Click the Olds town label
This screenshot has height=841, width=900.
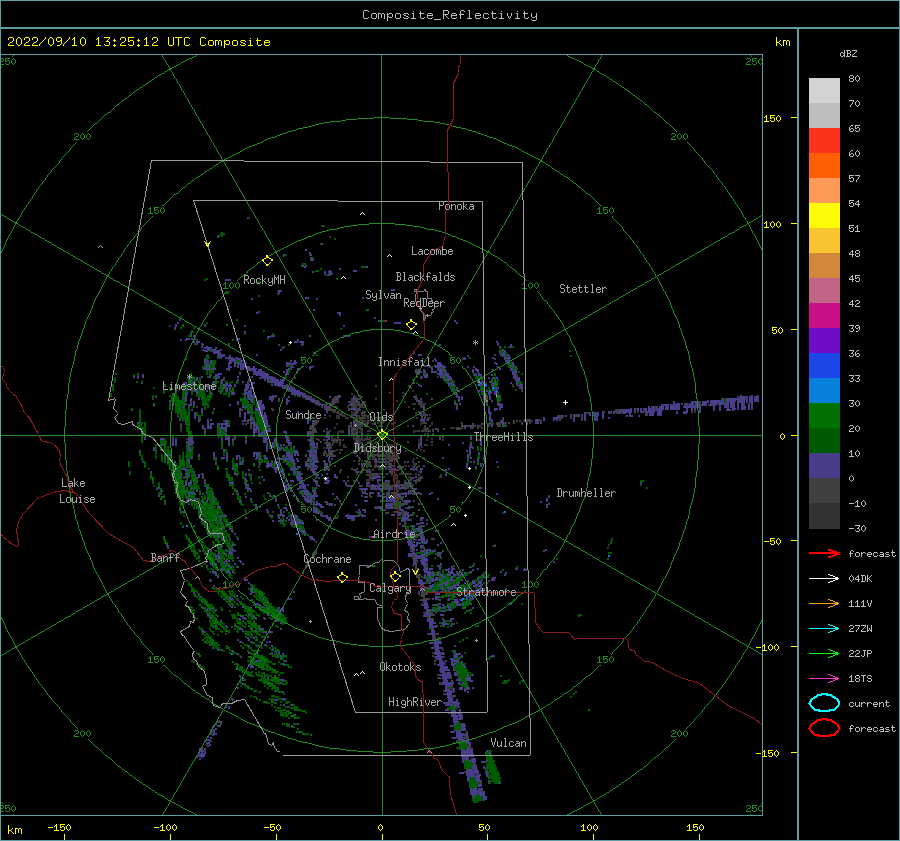tap(381, 417)
